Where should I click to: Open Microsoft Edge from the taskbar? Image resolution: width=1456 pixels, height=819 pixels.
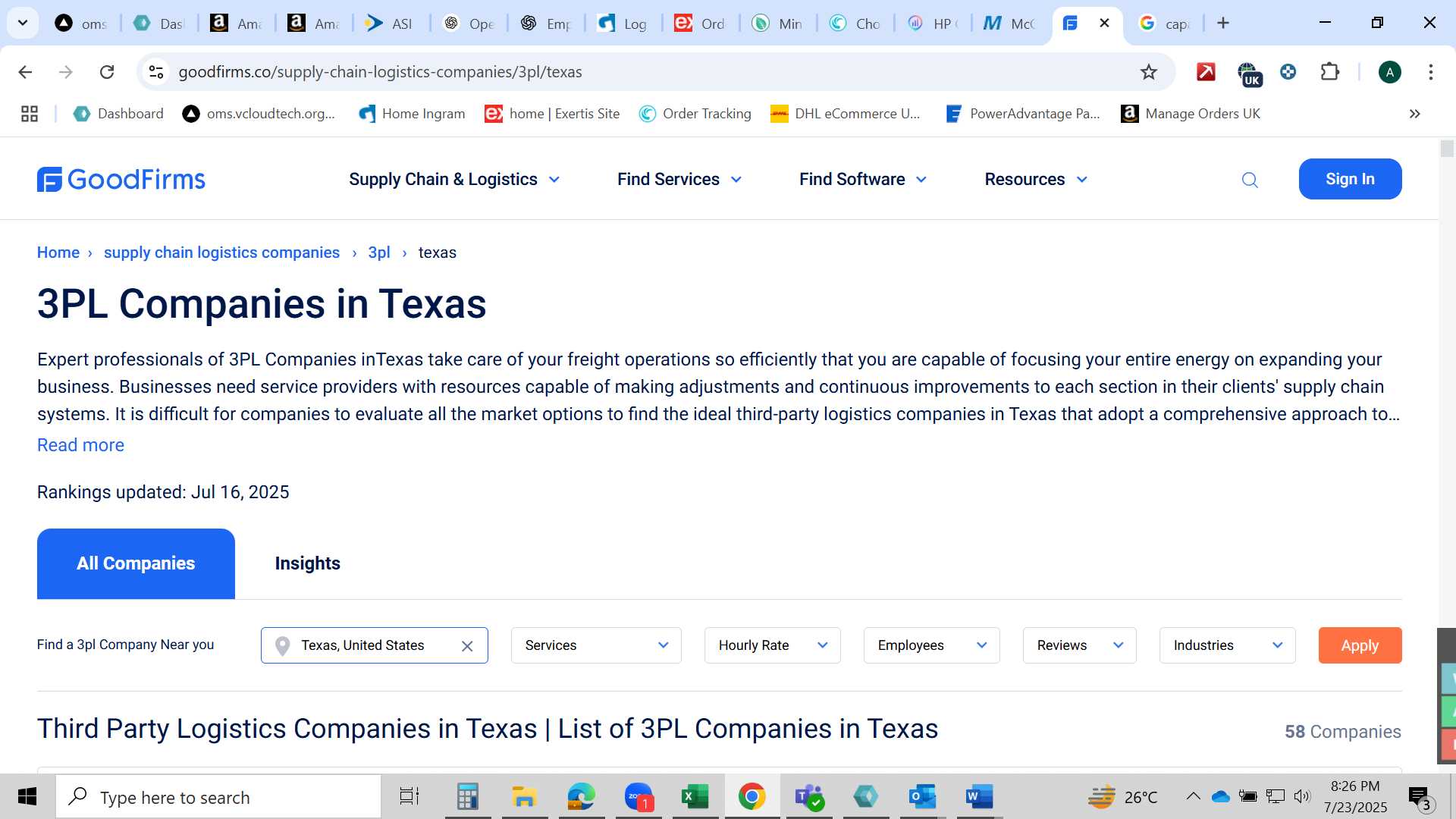581,796
